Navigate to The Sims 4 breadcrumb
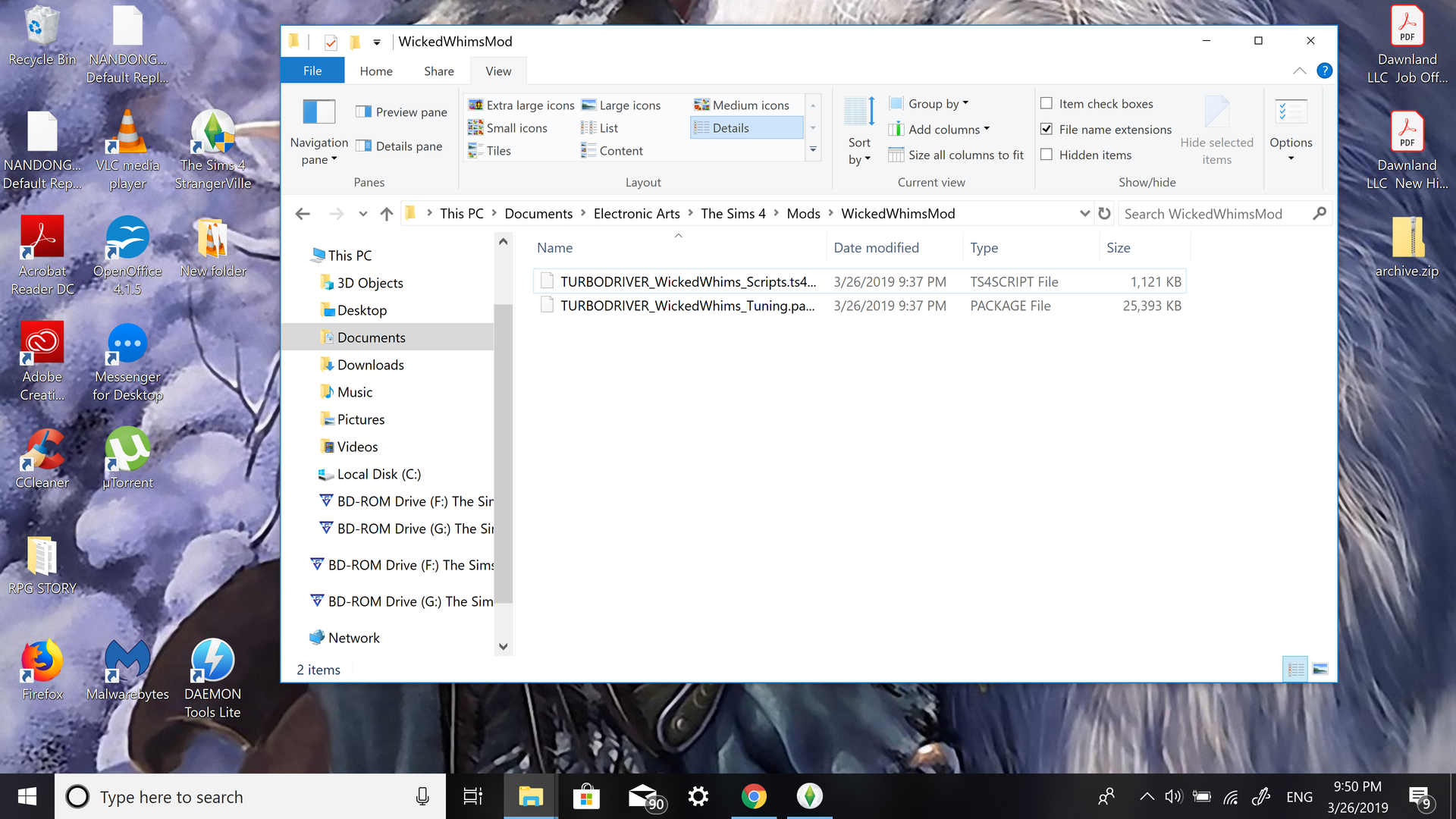The width and height of the screenshot is (1456, 819). (x=733, y=214)
